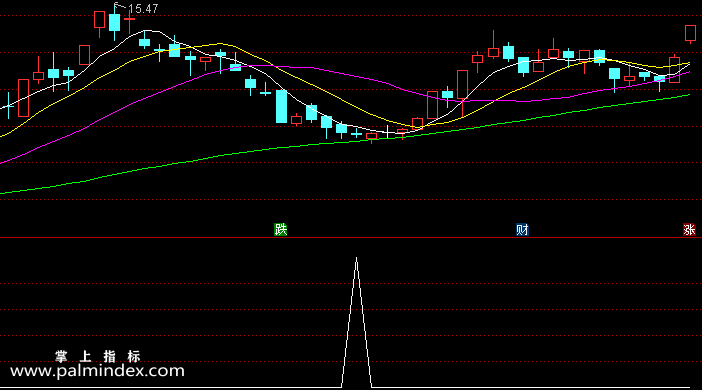Click the small flag icon beside 15.47
The height and width of the screenshot is (390, 702).
tap(118, 6)
